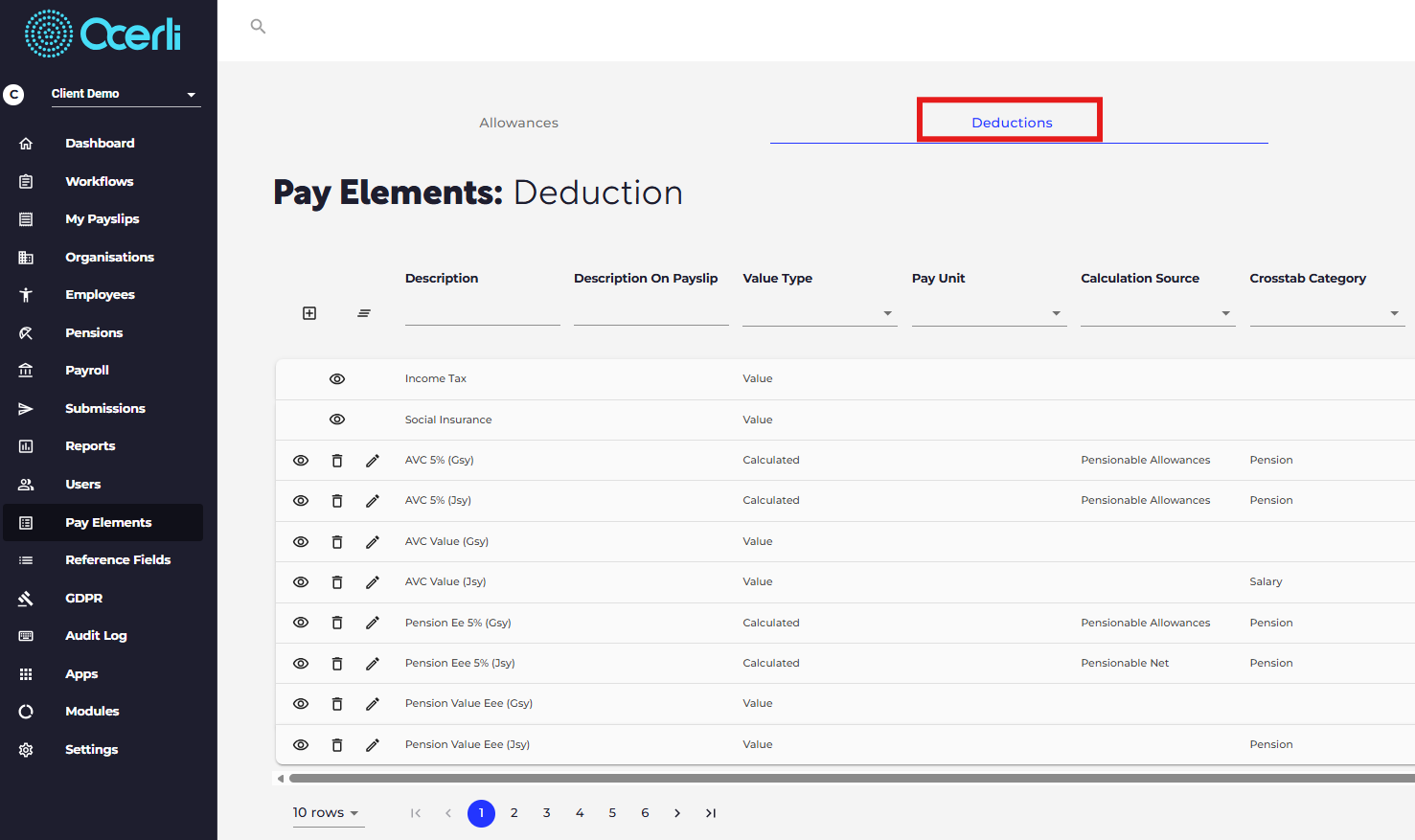
Task: View the AVC Value (Jsy) element
Action: pyautogui.click(x=301, y=582)
